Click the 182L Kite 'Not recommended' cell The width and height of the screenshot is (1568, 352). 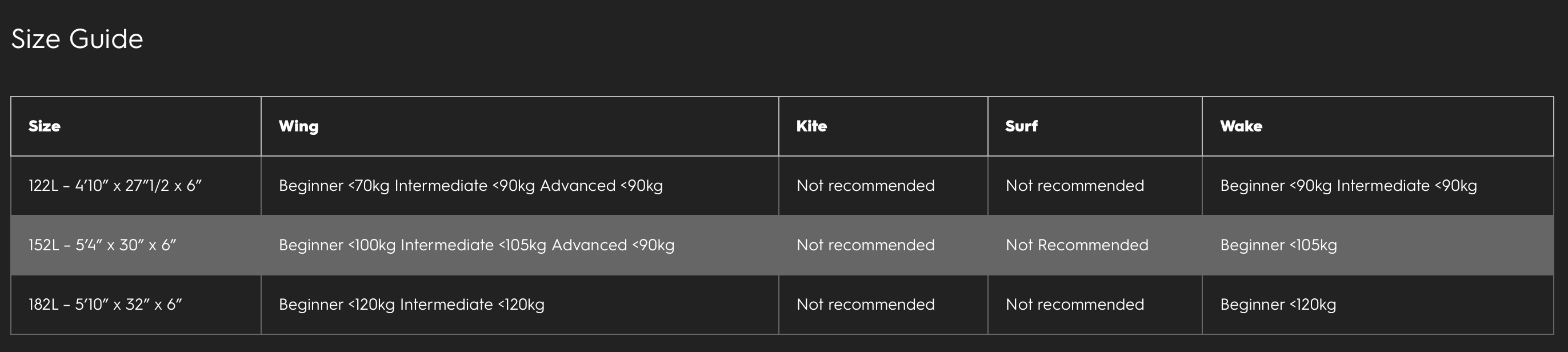(x=865, y=305)
